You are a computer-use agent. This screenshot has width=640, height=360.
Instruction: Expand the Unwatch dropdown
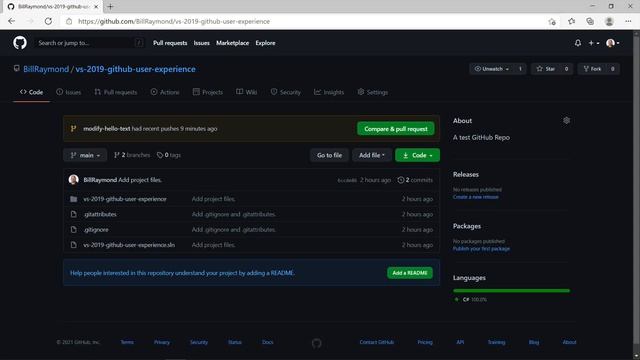tap(491, 69)
